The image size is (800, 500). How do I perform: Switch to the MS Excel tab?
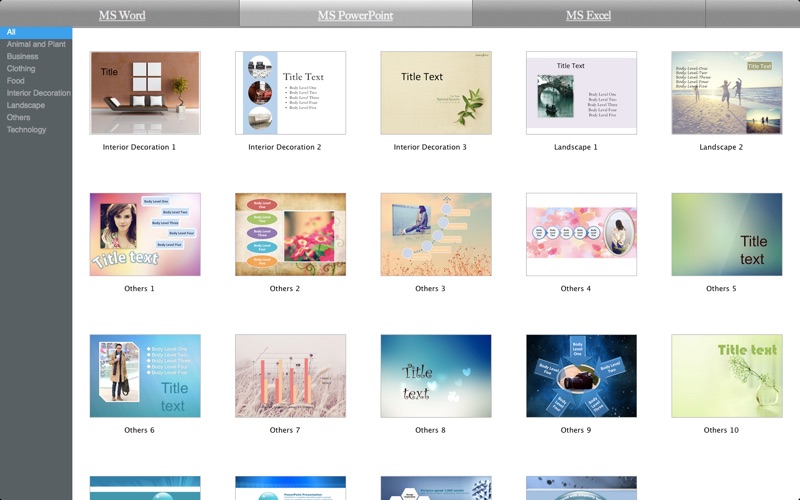click(x=588, y=15)
